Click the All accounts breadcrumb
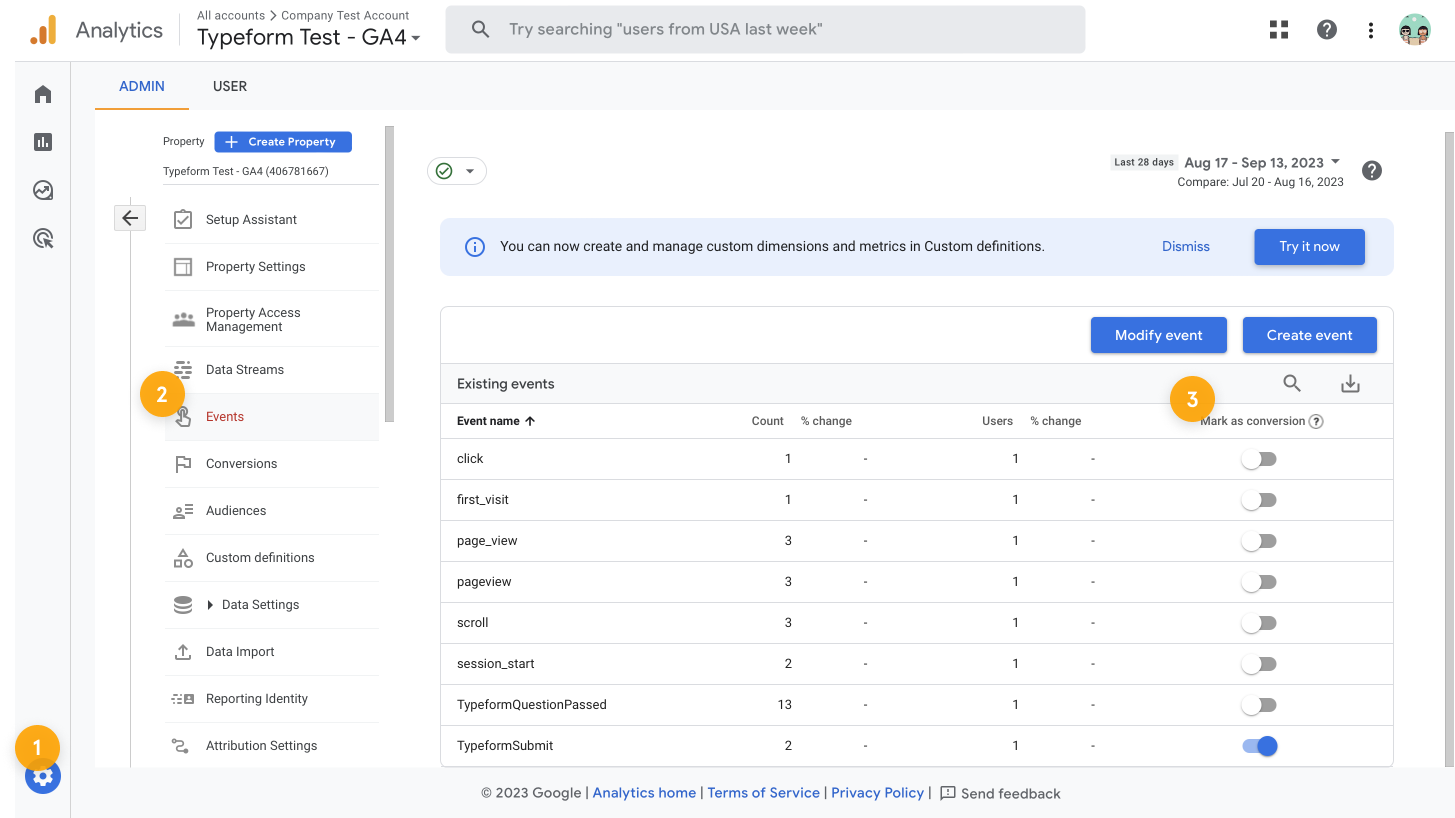Viewport: 1455px width, 818px height. pos(231,15)
